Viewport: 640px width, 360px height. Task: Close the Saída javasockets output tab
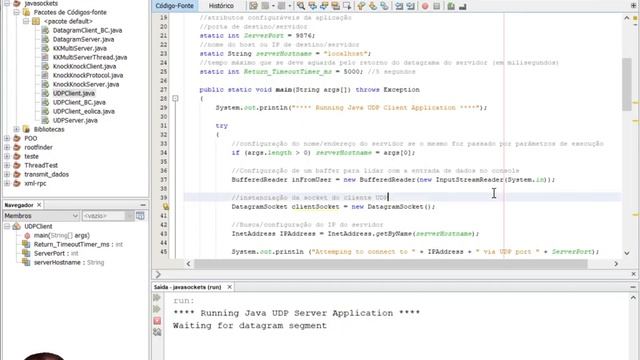[x=229, y=287]
